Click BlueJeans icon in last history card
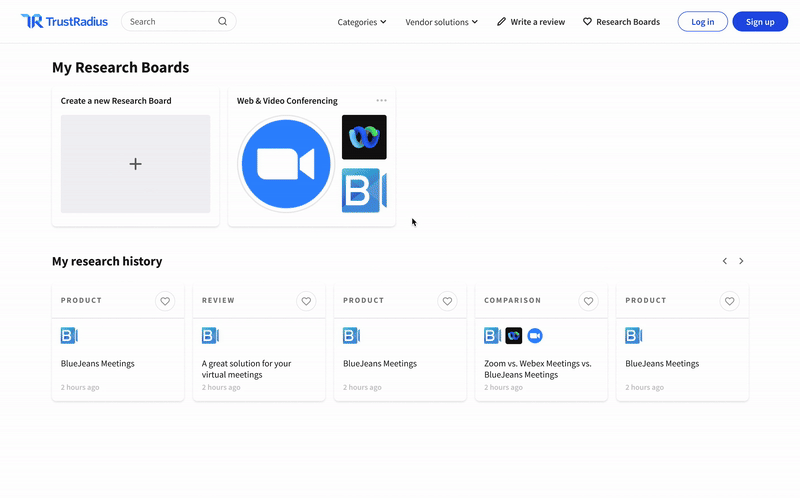The width and height of the screenshot is (800, 498). click(x=634, y=336)
